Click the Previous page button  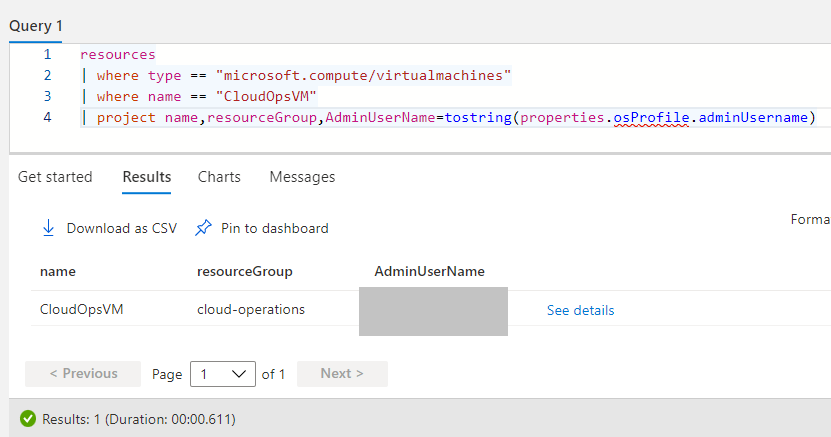tap(84, 374)
